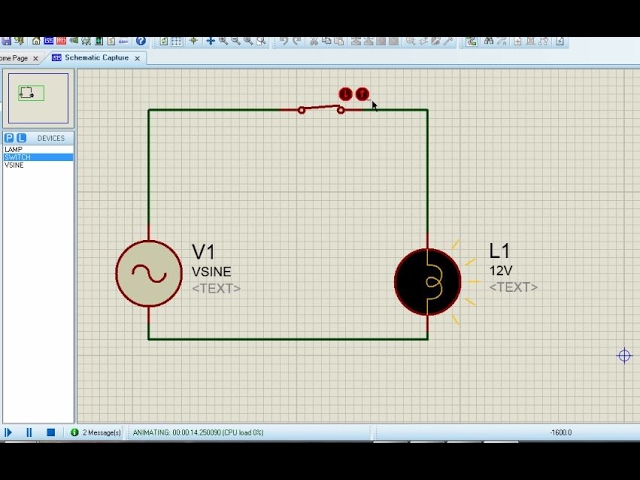
Task: Click the Play simulation button
Action: (8, 432)
